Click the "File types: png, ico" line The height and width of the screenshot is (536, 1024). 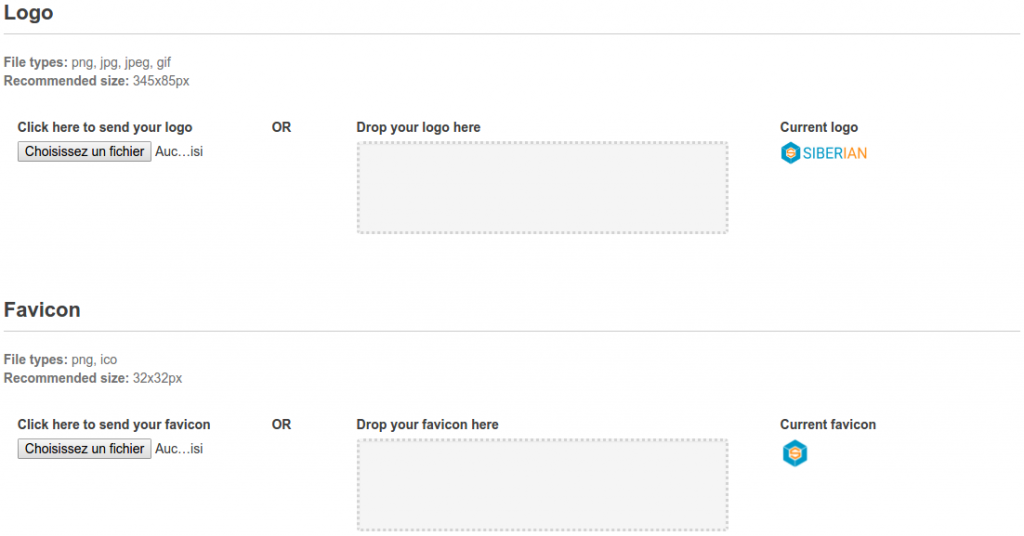click(x=60, y=360)
